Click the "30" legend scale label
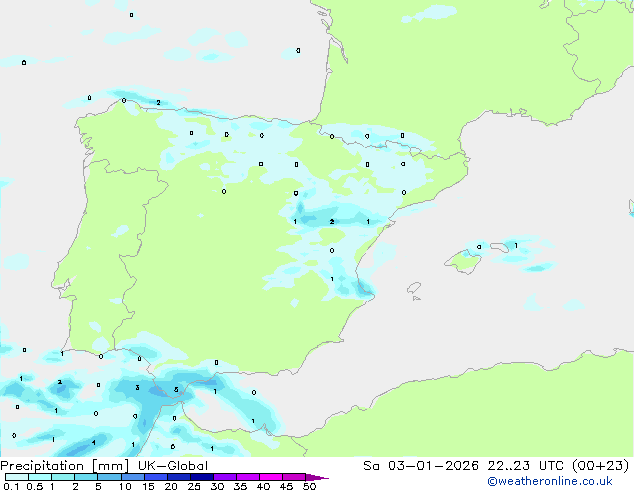 [x=217, y=486]
